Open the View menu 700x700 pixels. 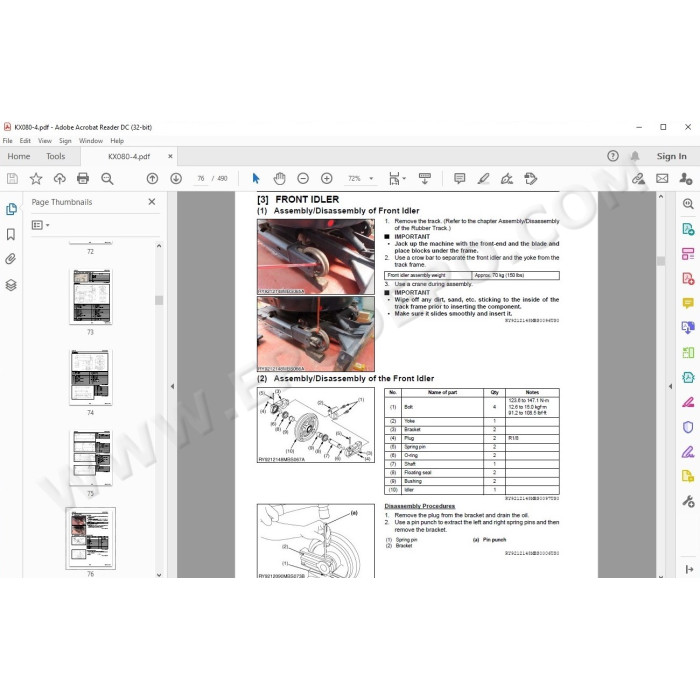click(45, 141)
